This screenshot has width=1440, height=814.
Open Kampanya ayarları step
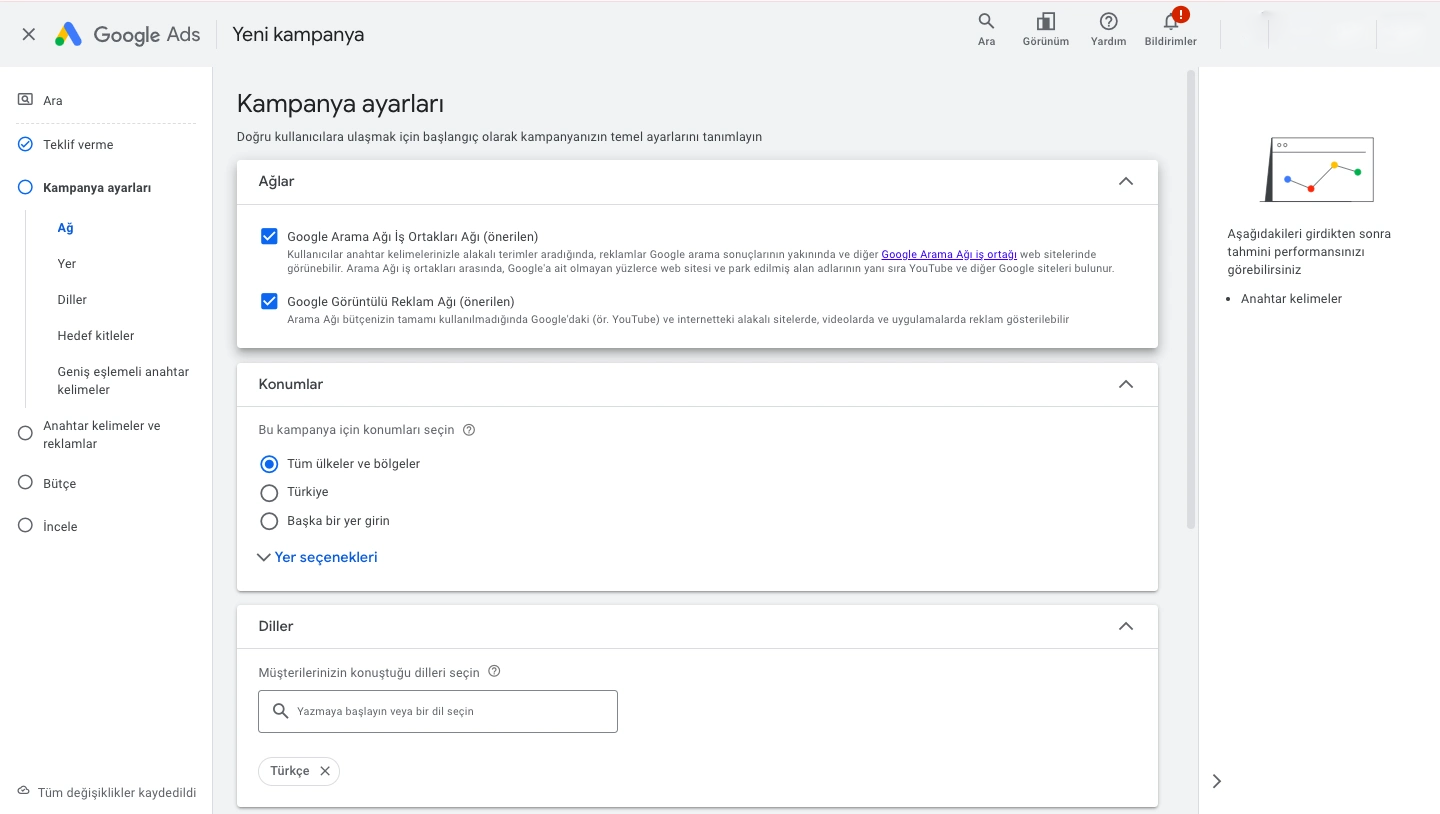(x=97, y=187)
